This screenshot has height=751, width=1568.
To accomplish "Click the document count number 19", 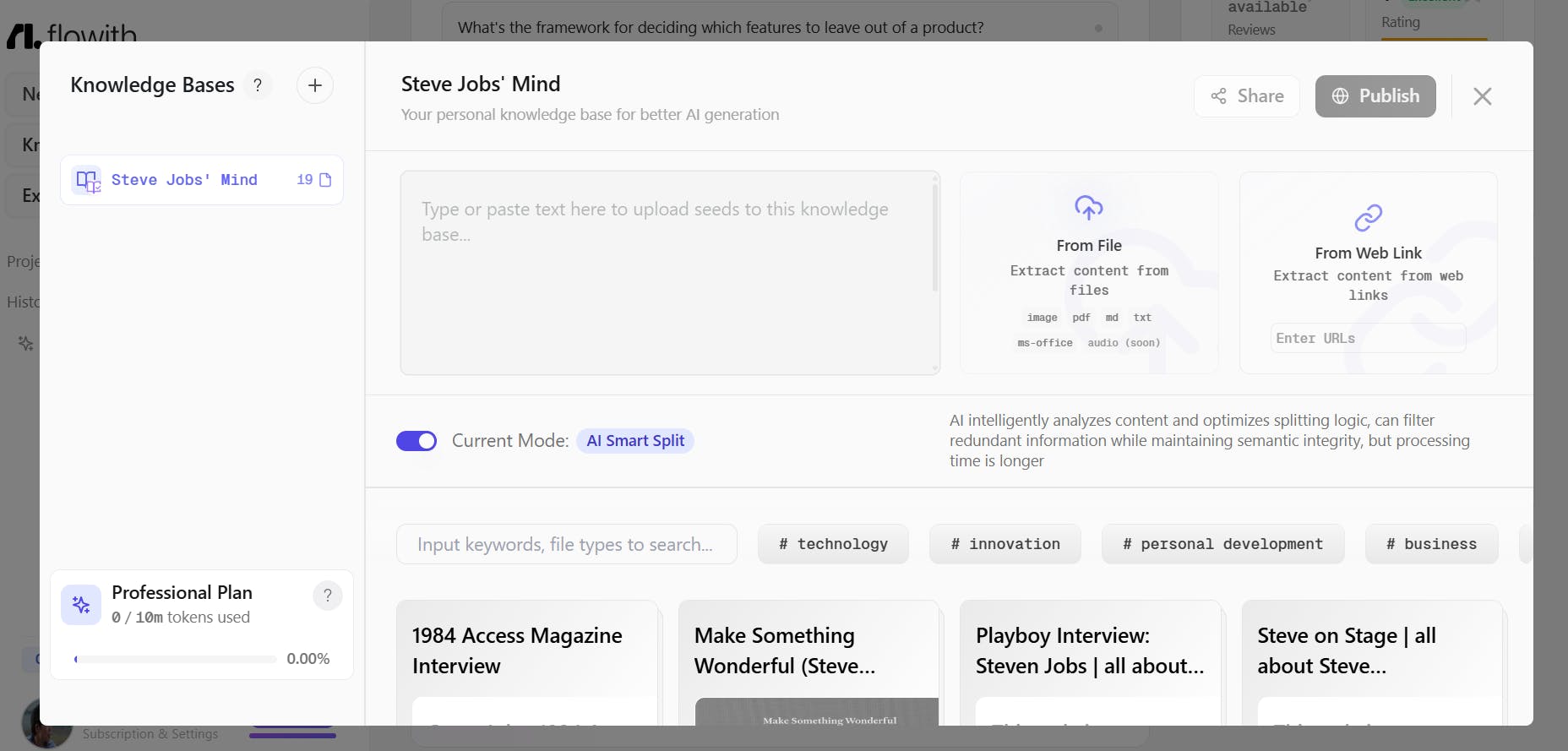I will (305, 180).
